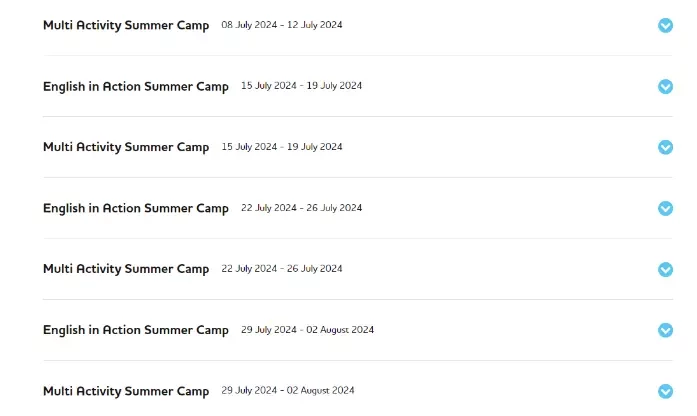Image resolution: width=697 pixels, height=416 pixels.
Task: Click blue chevron for Multi Activity 15 July
Action: tap(665, 147)
